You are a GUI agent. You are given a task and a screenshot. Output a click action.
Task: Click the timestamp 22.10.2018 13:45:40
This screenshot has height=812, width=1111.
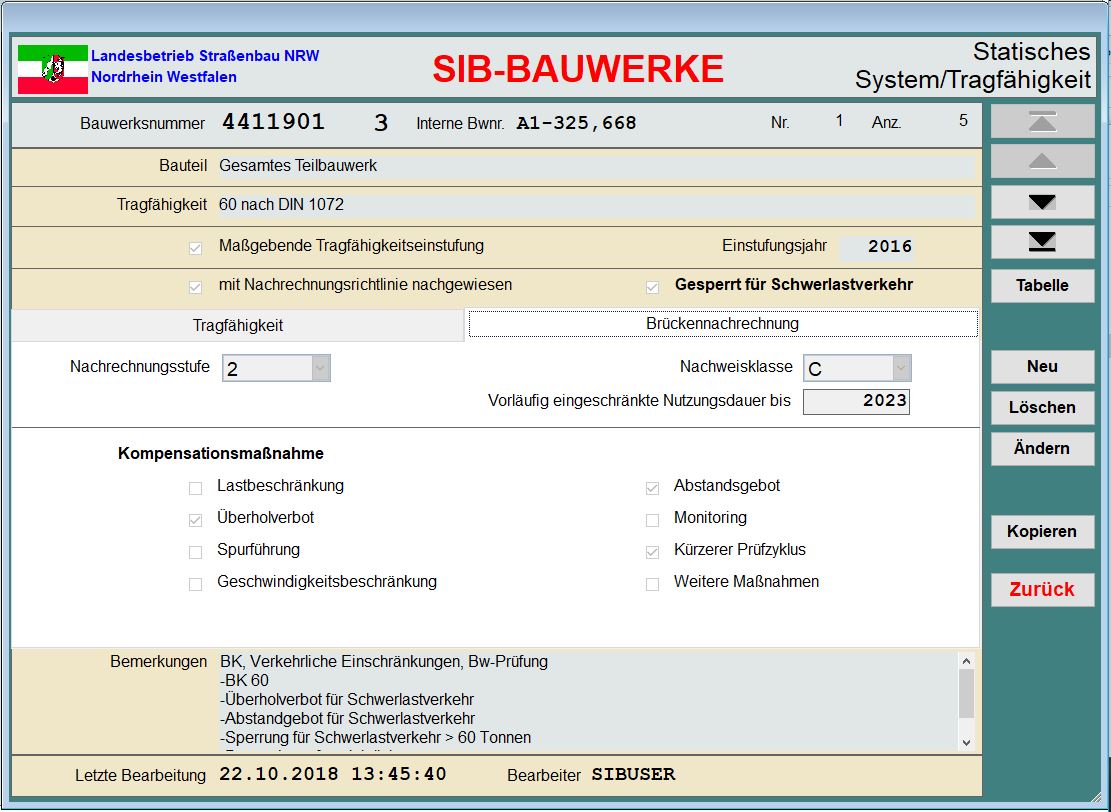click(x=332, y=774)
